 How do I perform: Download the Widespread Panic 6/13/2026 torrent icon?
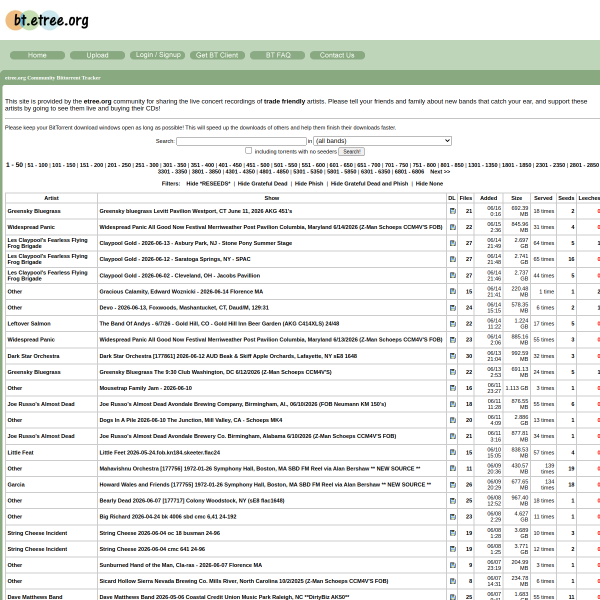(x=453, y=340)
